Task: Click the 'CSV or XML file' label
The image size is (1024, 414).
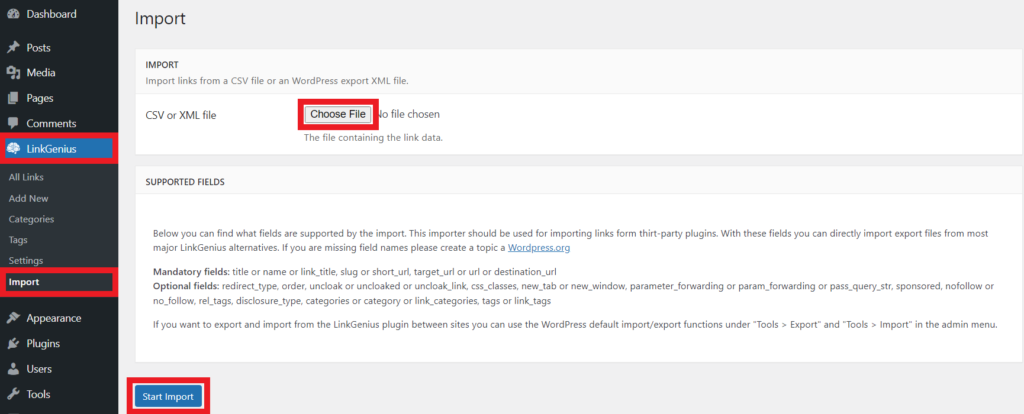Action: pyautogui.click(x=181, y=116)
